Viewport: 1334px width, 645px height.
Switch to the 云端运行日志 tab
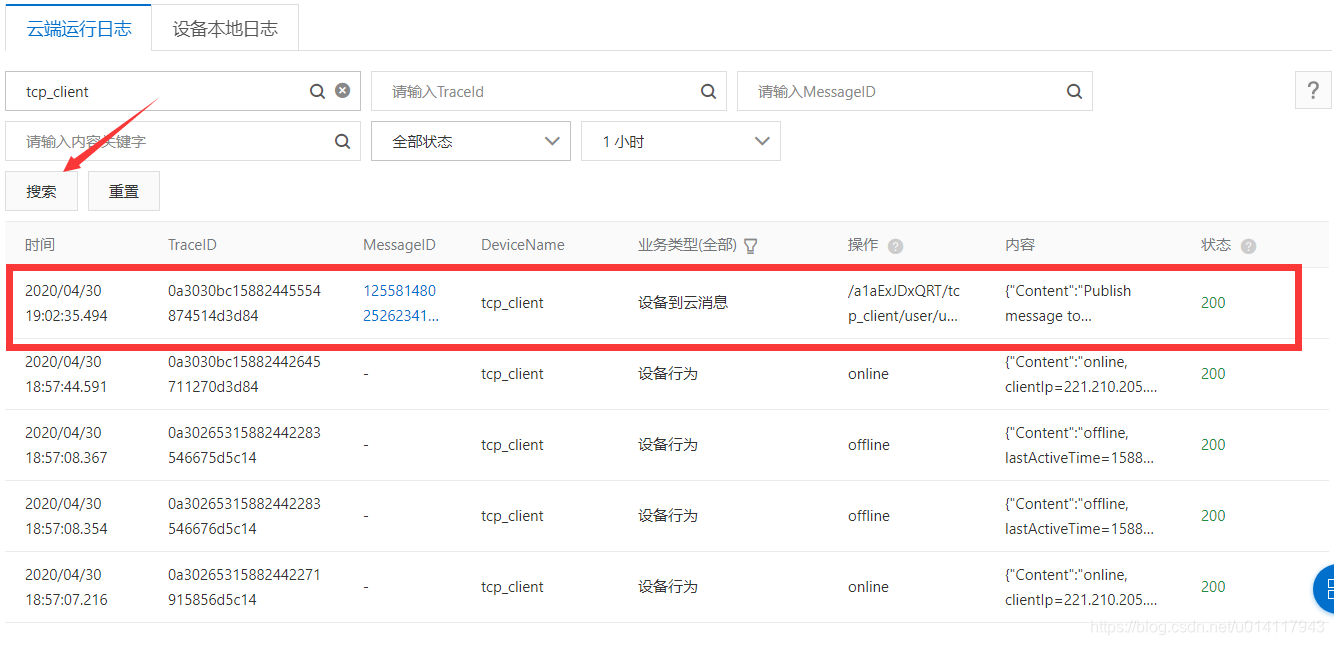[x=79, y=28]
